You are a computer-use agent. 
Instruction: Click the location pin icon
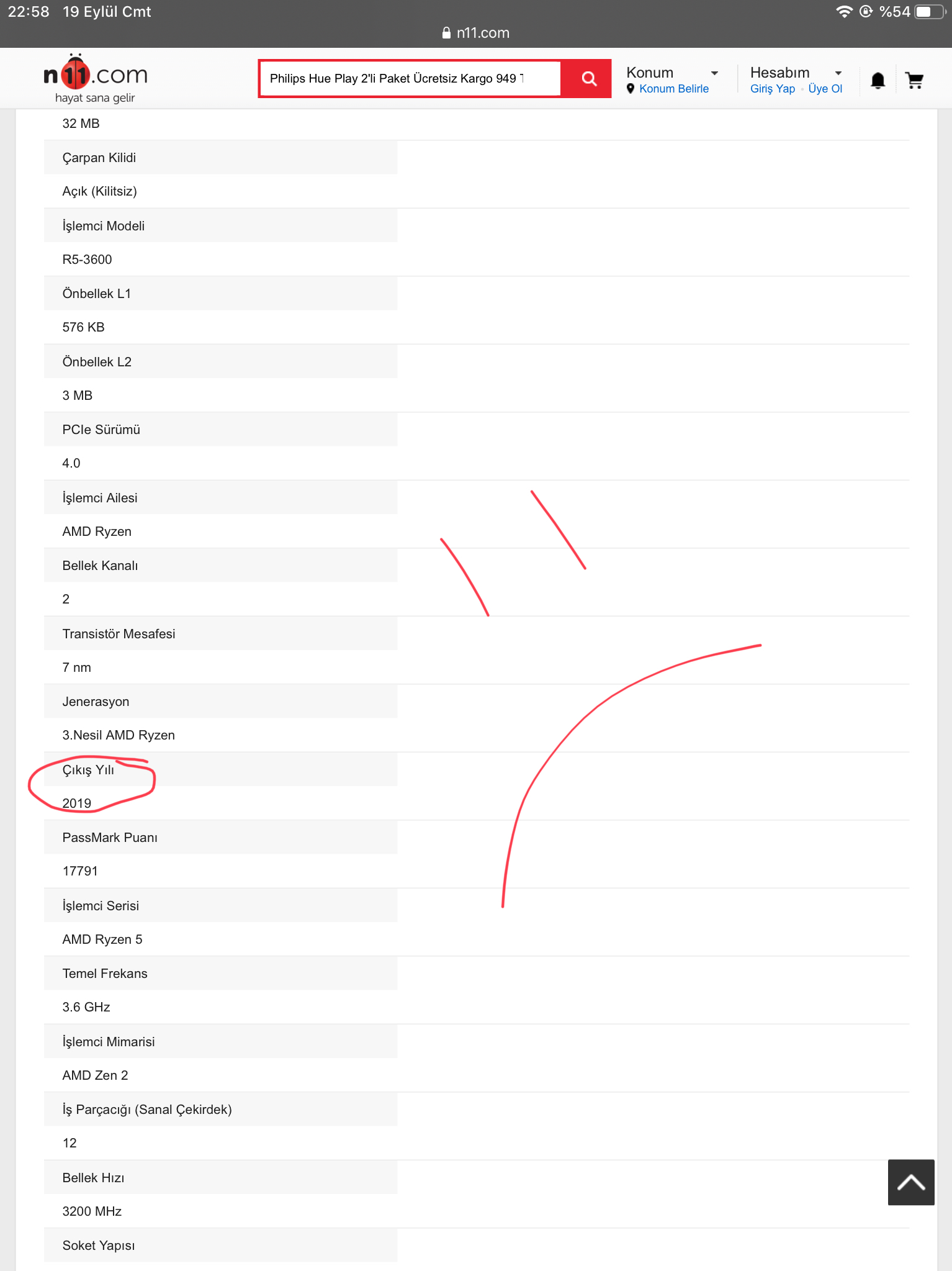[631, 89]
